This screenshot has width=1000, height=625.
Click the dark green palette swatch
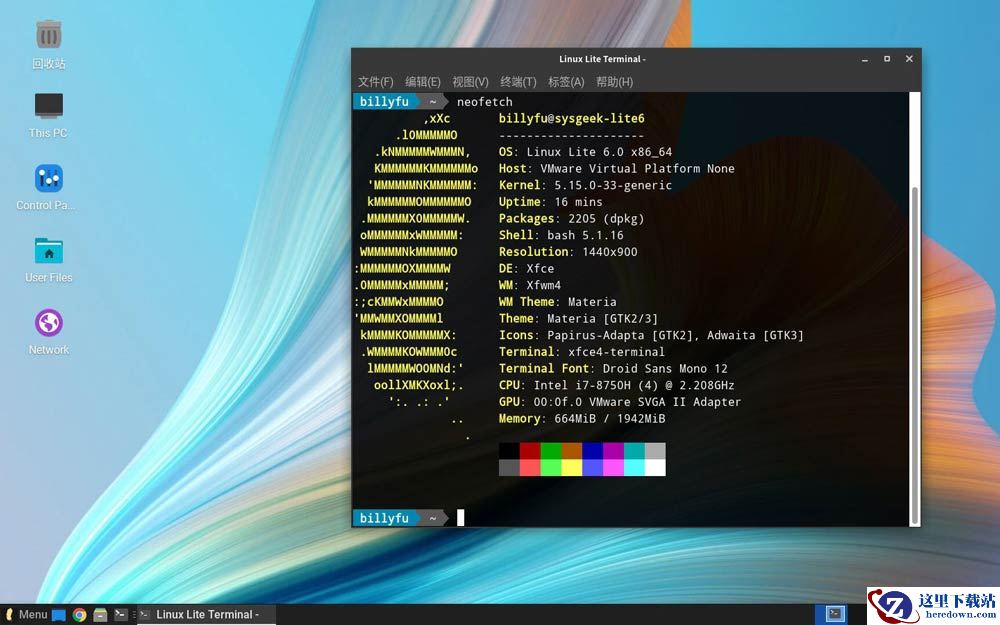tap(551, 451)
